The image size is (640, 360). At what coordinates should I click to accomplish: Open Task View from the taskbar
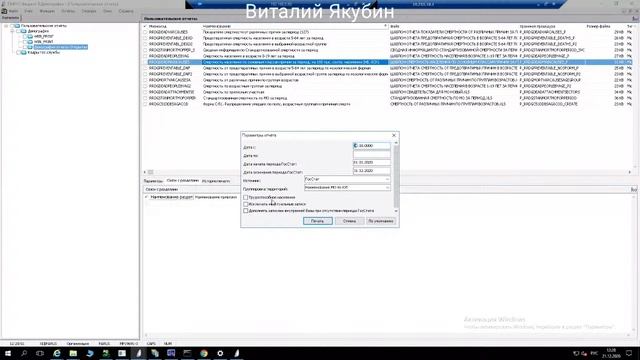[x=40, y=353]
